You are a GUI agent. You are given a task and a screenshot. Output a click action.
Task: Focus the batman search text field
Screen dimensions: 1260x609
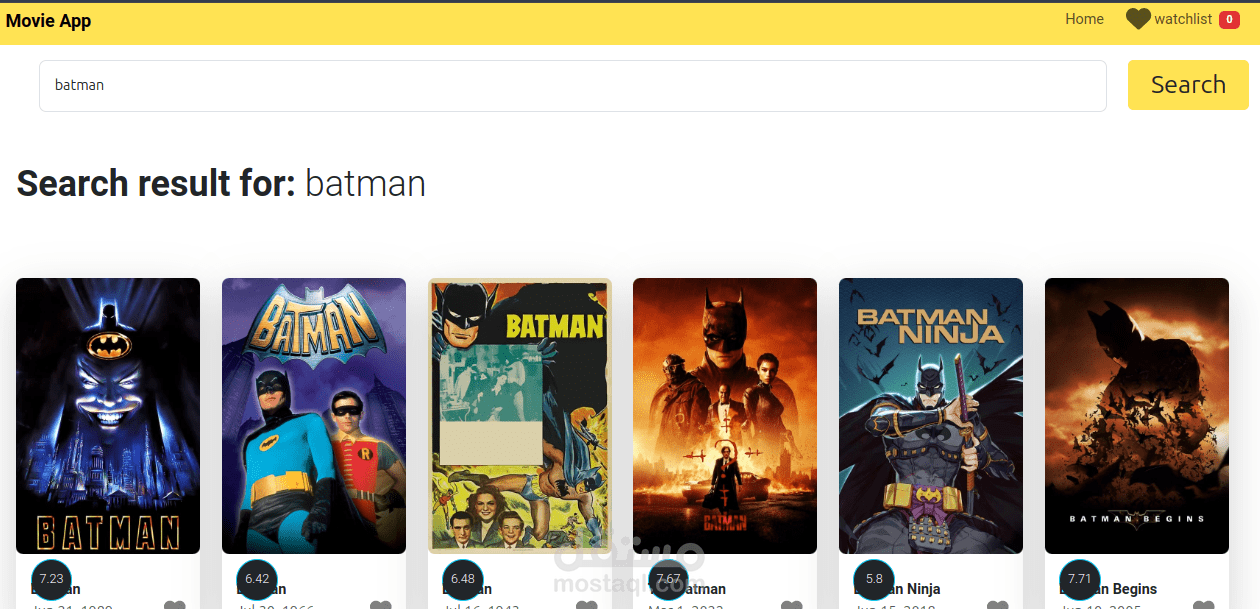pyautogui.click(x=572, y=86)
